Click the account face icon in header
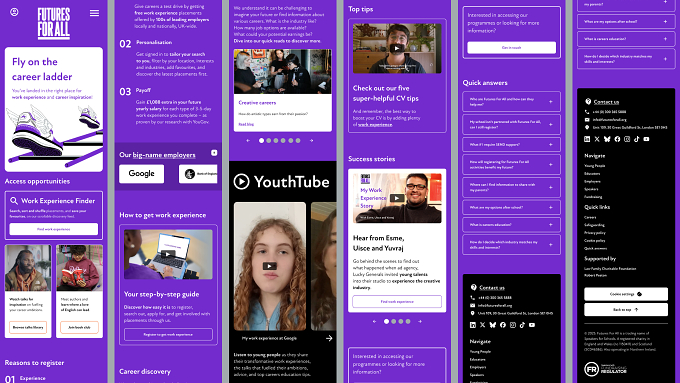680x383 pixels. click(x=14, y=12)
